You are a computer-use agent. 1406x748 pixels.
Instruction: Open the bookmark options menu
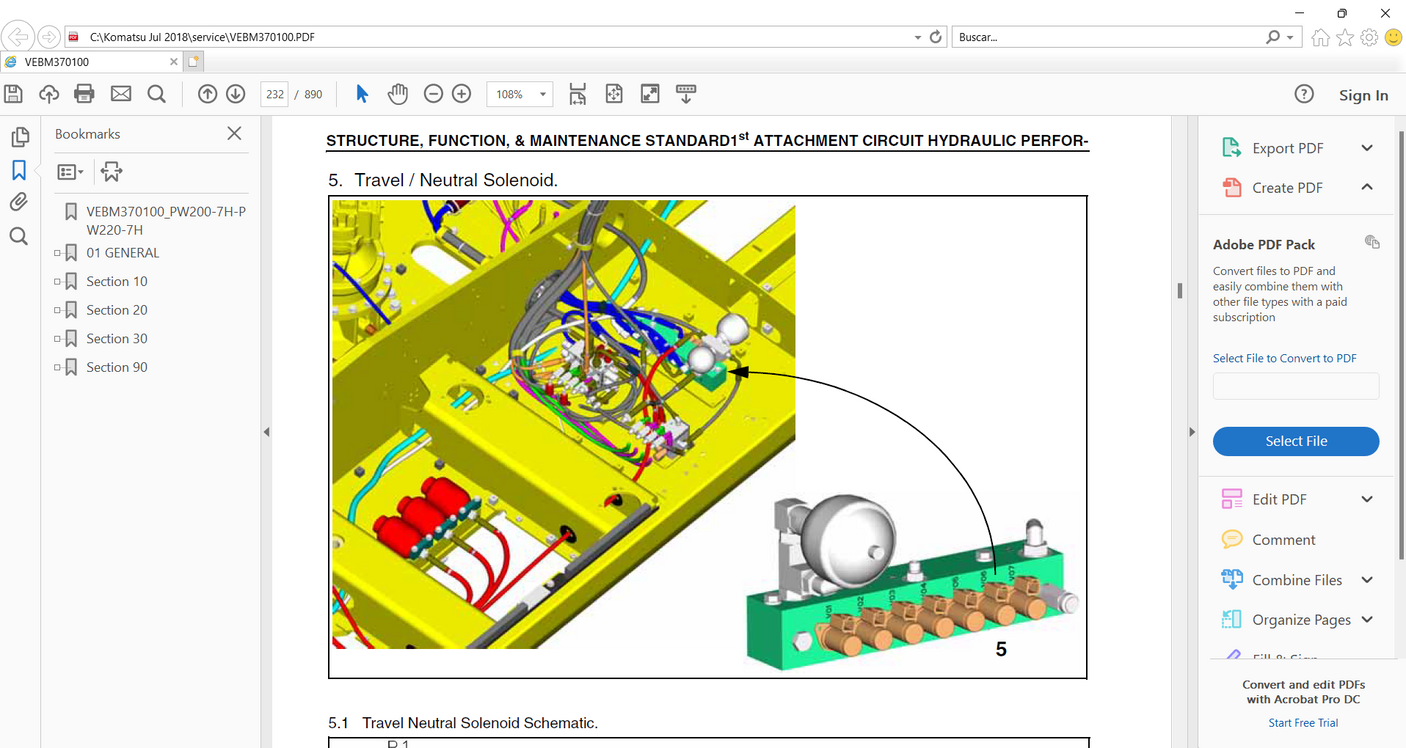pos(70,171)
